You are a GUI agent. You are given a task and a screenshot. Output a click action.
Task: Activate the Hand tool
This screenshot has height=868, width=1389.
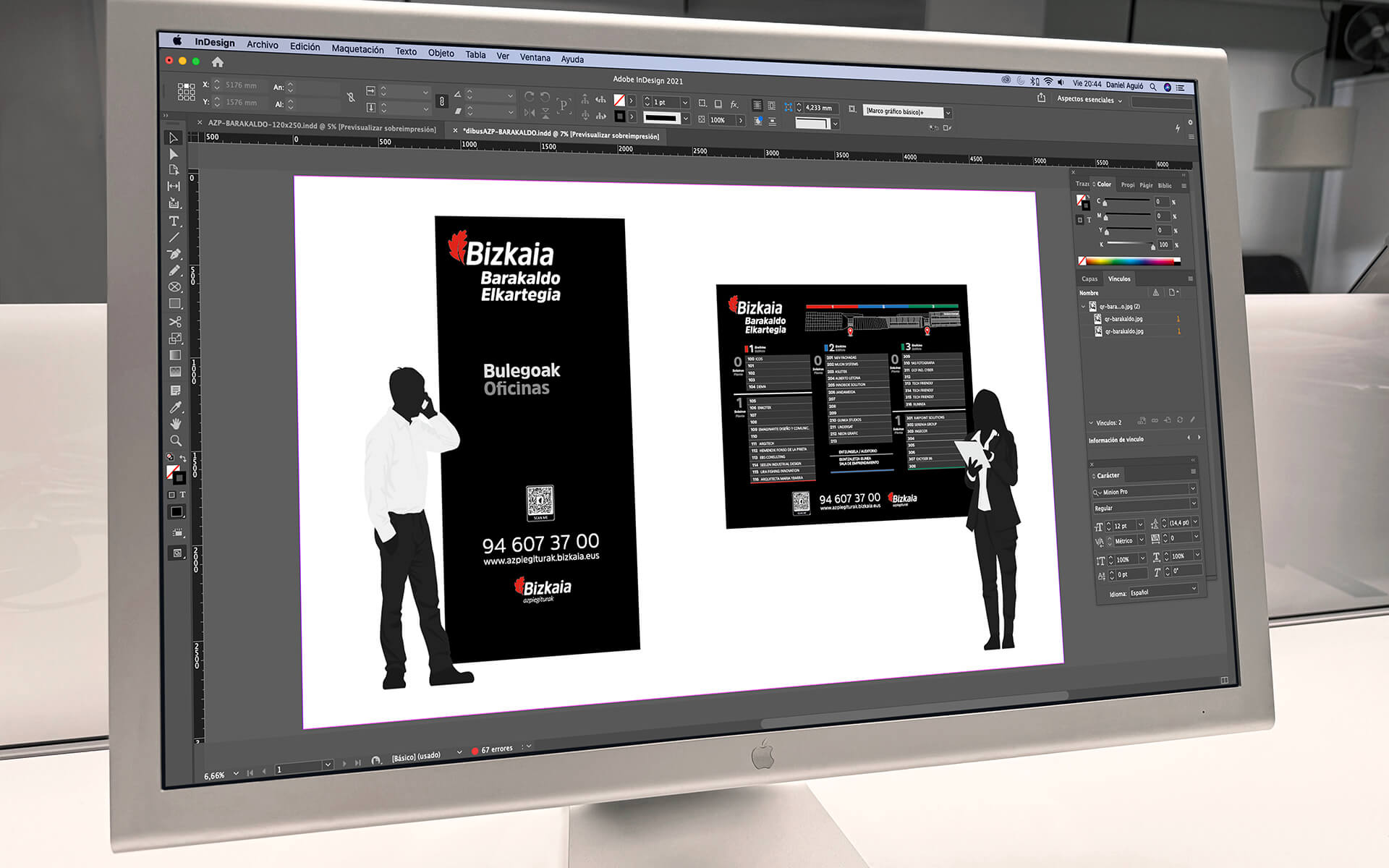point(176,424)
